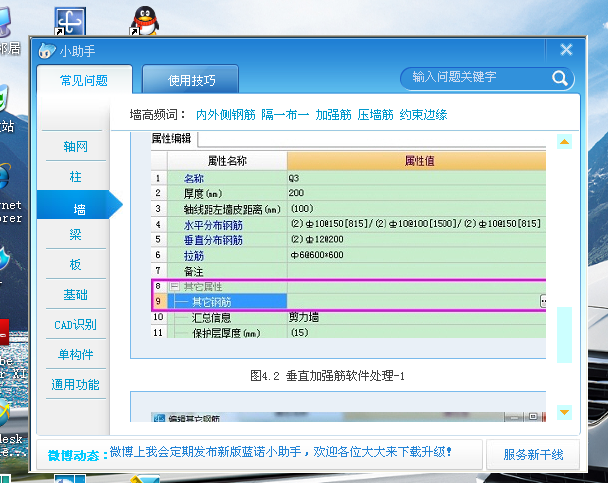
Task: Click the 属性值 column header
Action: (416, 161)
